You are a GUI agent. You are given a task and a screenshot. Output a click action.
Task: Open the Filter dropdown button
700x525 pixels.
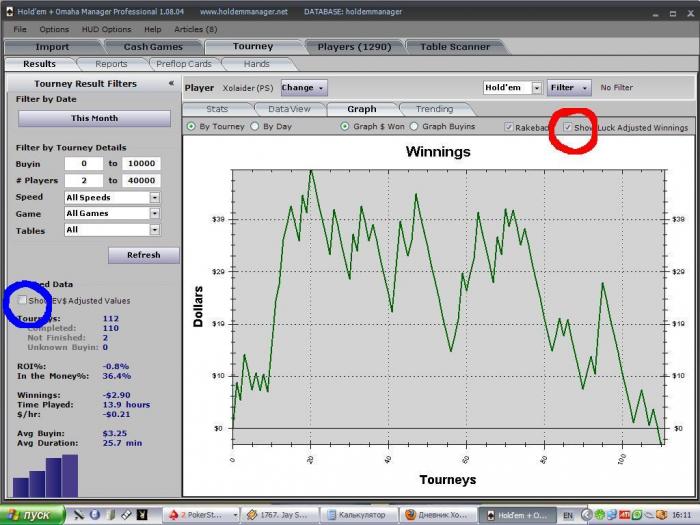tap(569, 88)
